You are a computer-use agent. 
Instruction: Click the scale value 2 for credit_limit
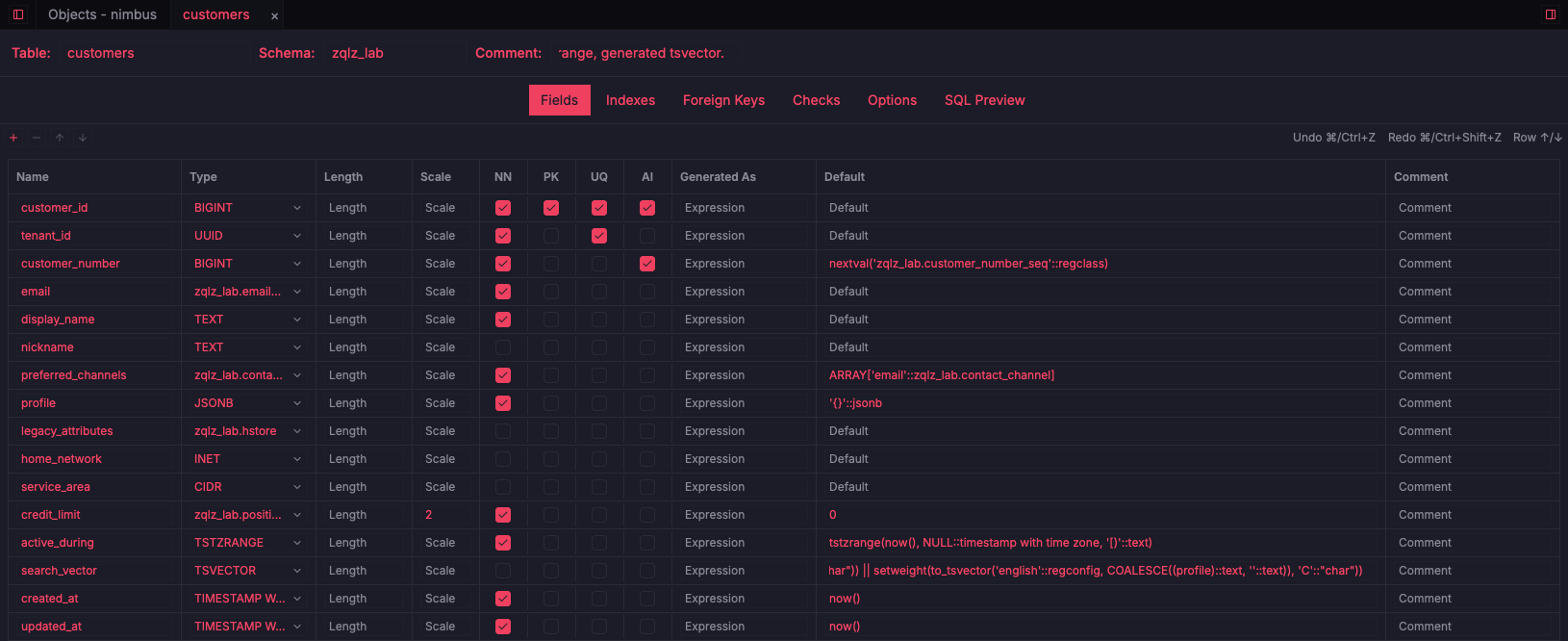(x=445, y=515)
